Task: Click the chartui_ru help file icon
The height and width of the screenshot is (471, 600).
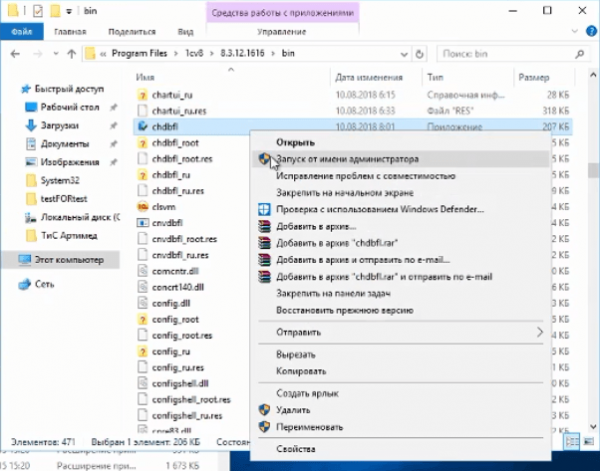Action: (142, 95)
